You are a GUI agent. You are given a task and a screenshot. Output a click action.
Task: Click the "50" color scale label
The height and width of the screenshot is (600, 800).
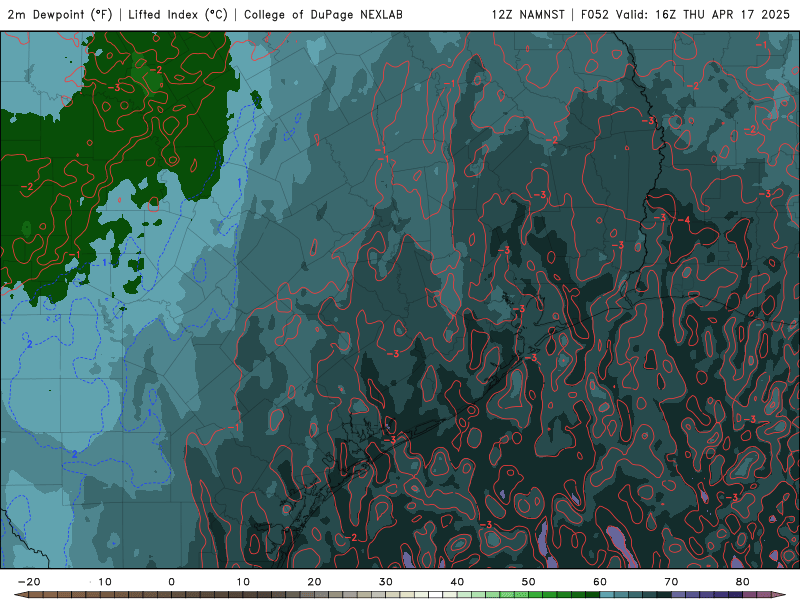coord(529,582)
